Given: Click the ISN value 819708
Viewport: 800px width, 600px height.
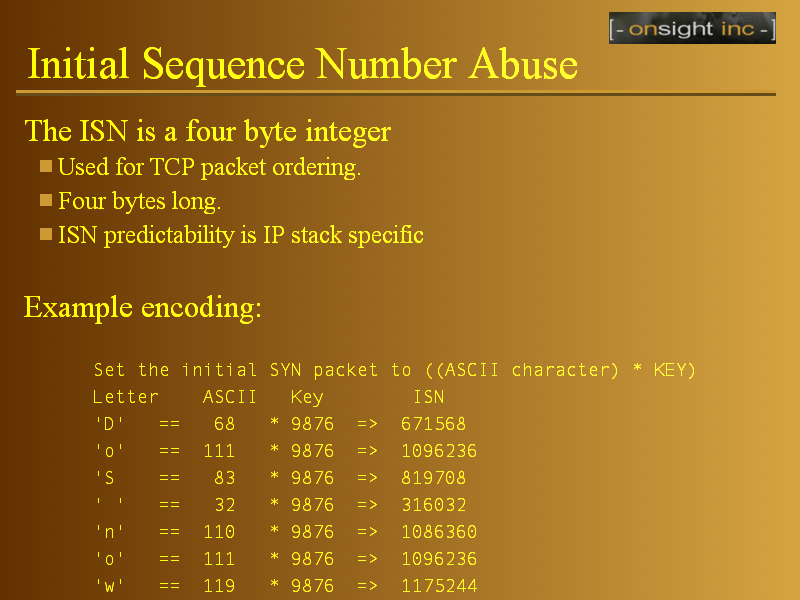Looking at the screenshot, I should [x=433, y=478].
